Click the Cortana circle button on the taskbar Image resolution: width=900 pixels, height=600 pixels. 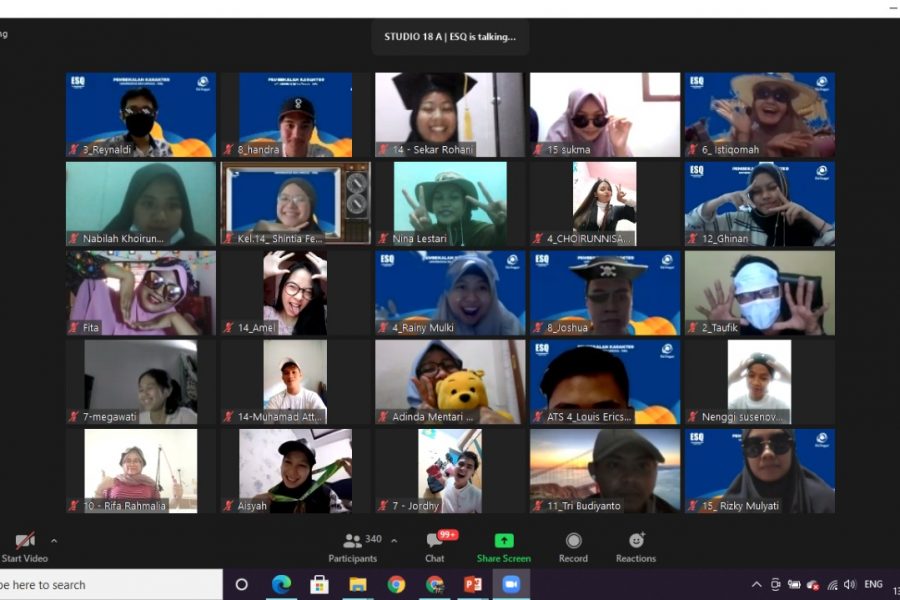(x=241, y=585)
